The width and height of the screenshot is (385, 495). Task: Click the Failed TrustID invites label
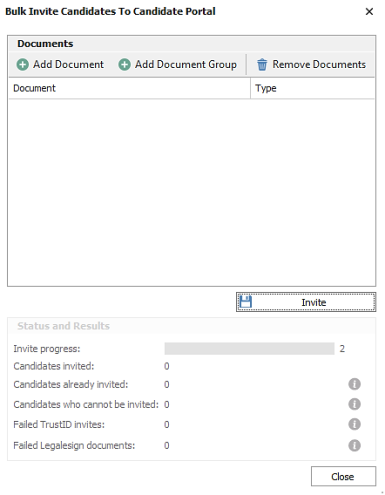pos(59,424)
